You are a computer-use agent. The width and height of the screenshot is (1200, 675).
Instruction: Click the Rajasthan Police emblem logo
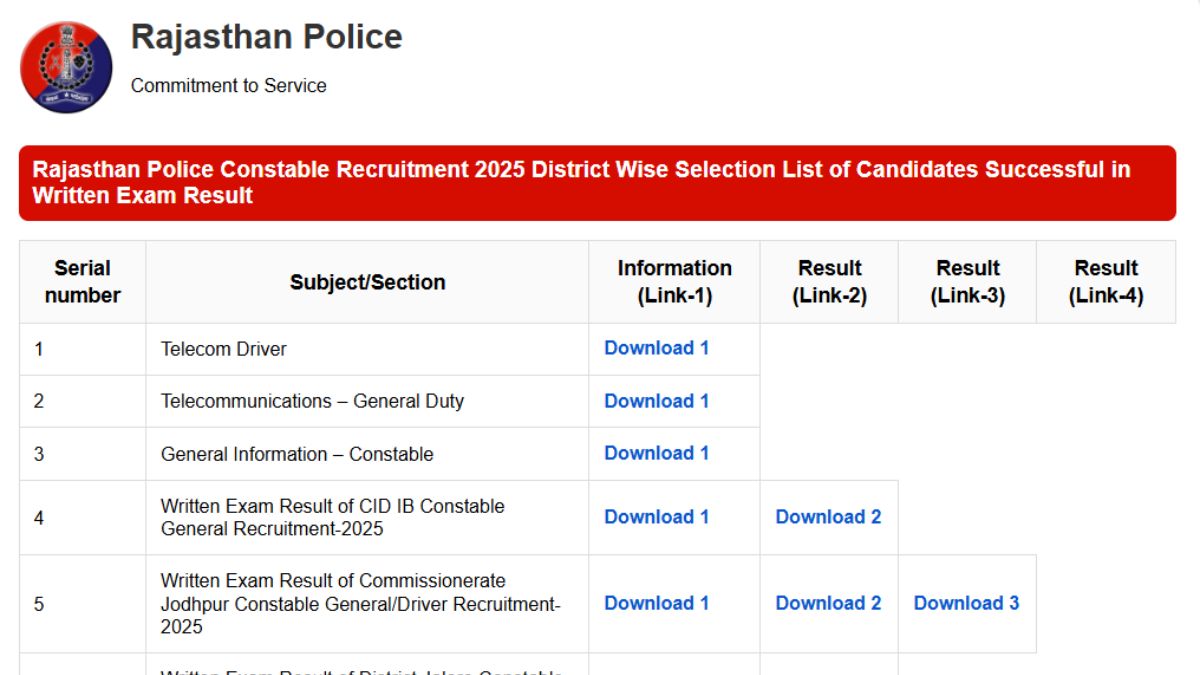66,67
